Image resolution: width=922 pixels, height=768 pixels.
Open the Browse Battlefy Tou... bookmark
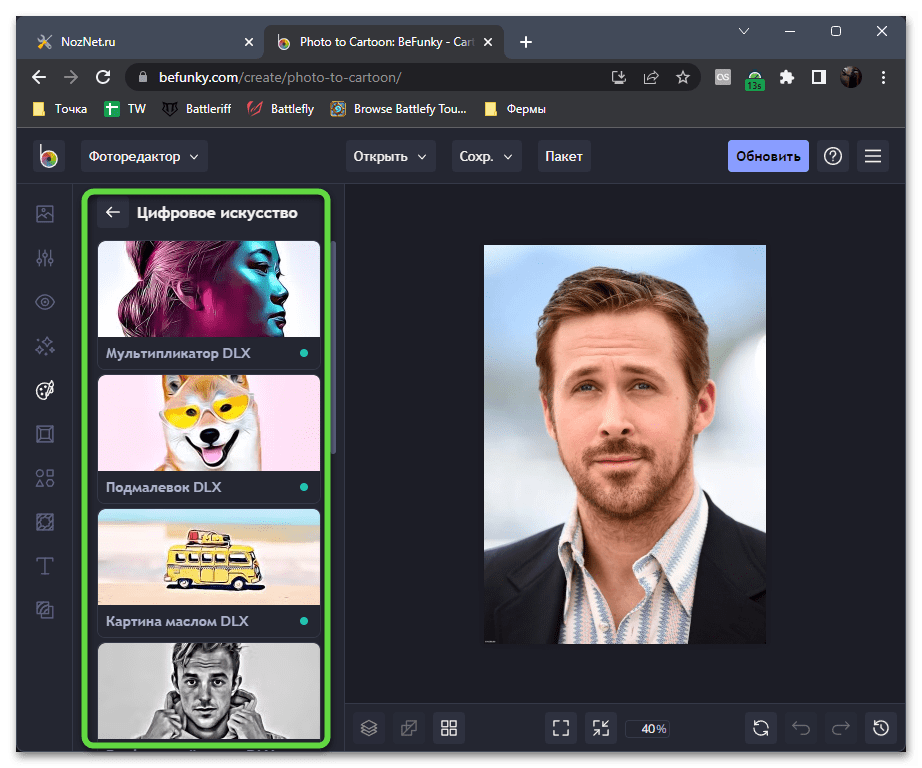399,109
